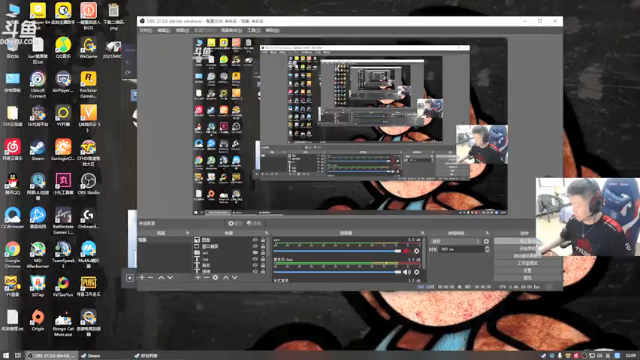The height and width of the screenshot is (360, 640).
Task: Hide the camera source via its eye icon
Action: tap(255, 253)
